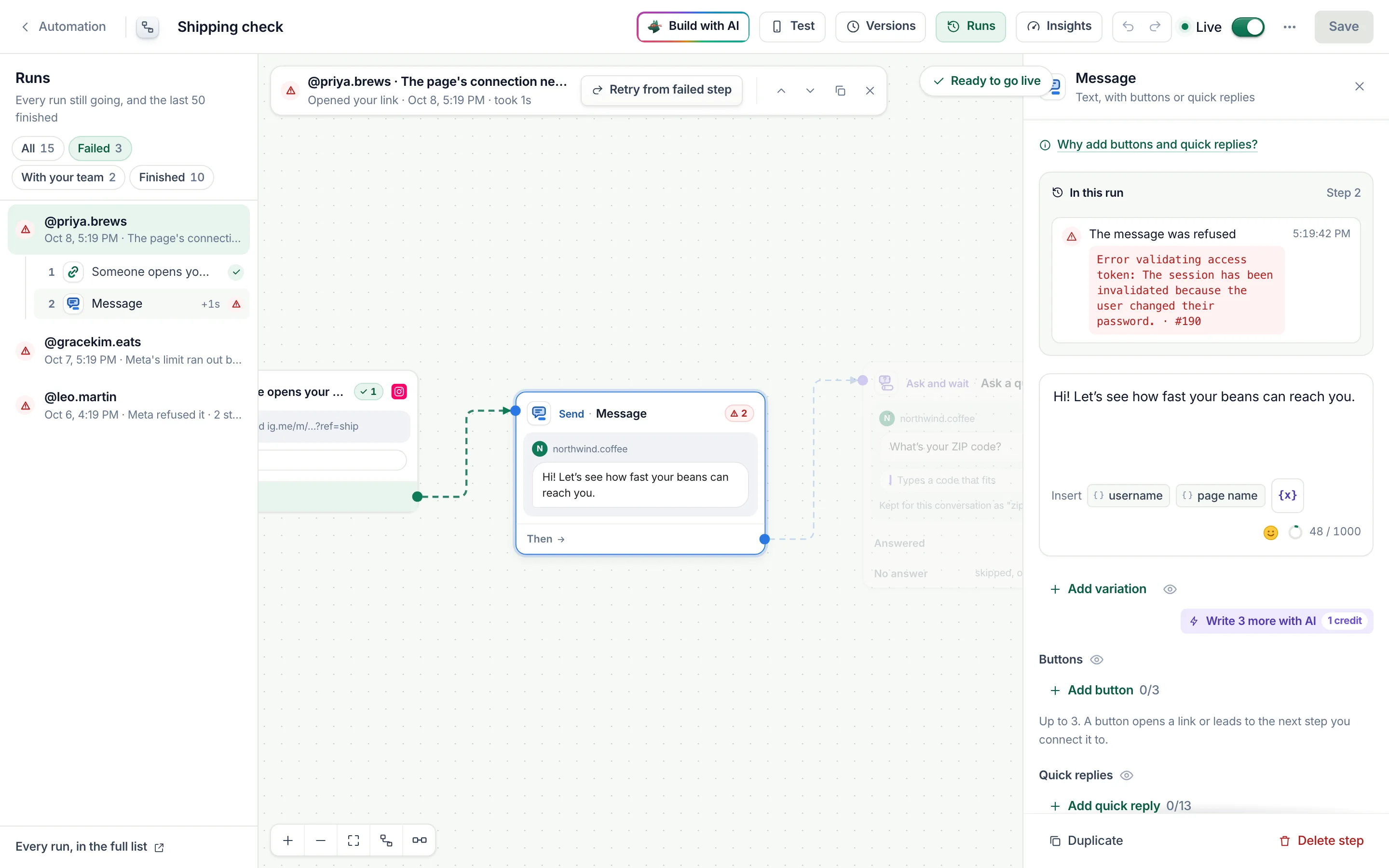Switch to the Finished 10 filter
This screenshot has height=868, width=1389.
pyautogui.click(x=171, y=177)
